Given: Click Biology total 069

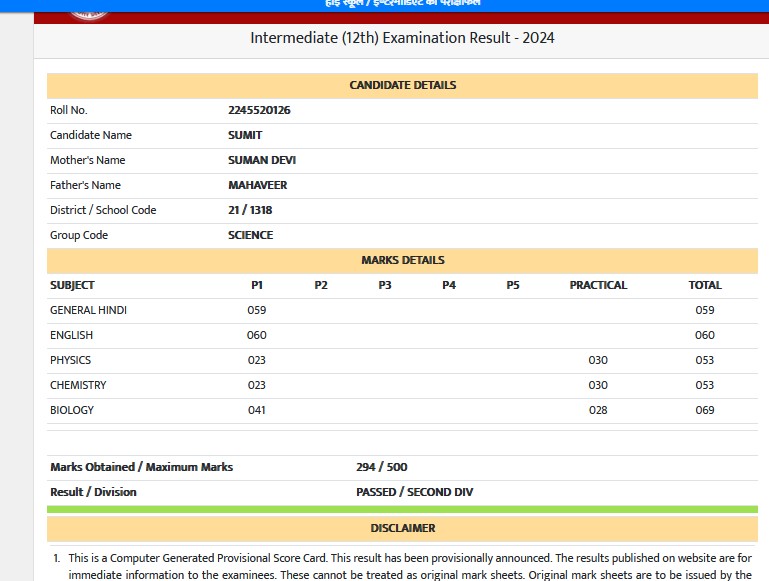Looking at the screenshot, I should [705, 410].
